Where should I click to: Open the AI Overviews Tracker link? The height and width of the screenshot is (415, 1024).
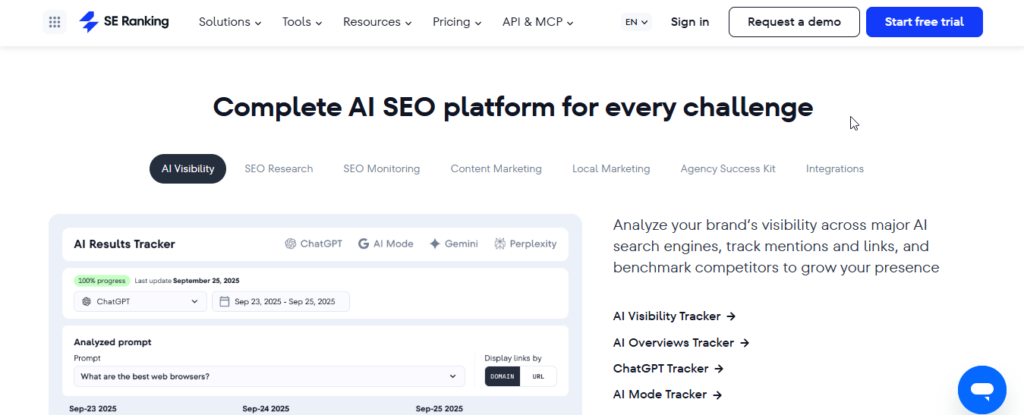pos(680,342)
